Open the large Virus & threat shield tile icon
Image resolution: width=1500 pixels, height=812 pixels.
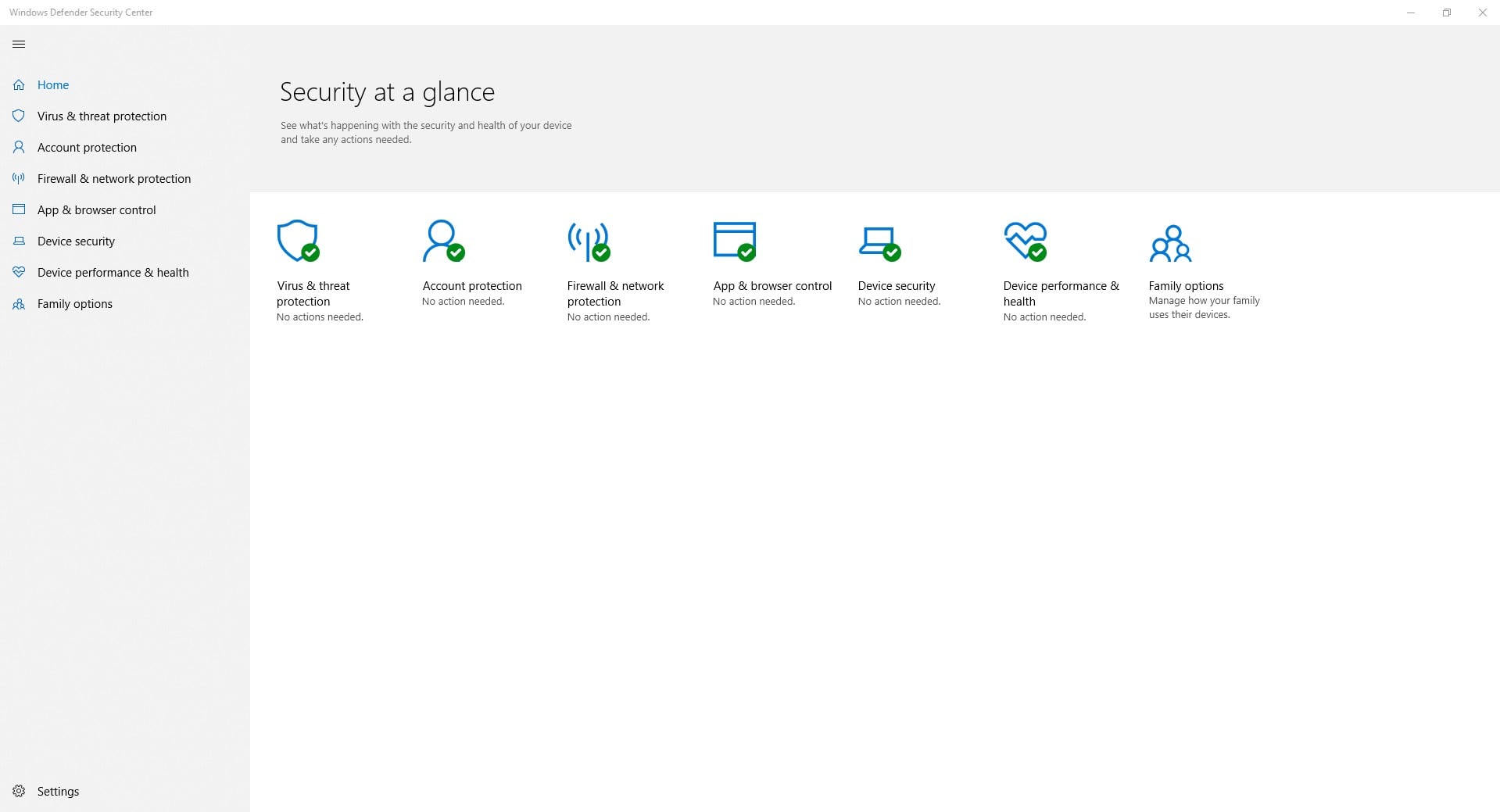click(298, 241)
